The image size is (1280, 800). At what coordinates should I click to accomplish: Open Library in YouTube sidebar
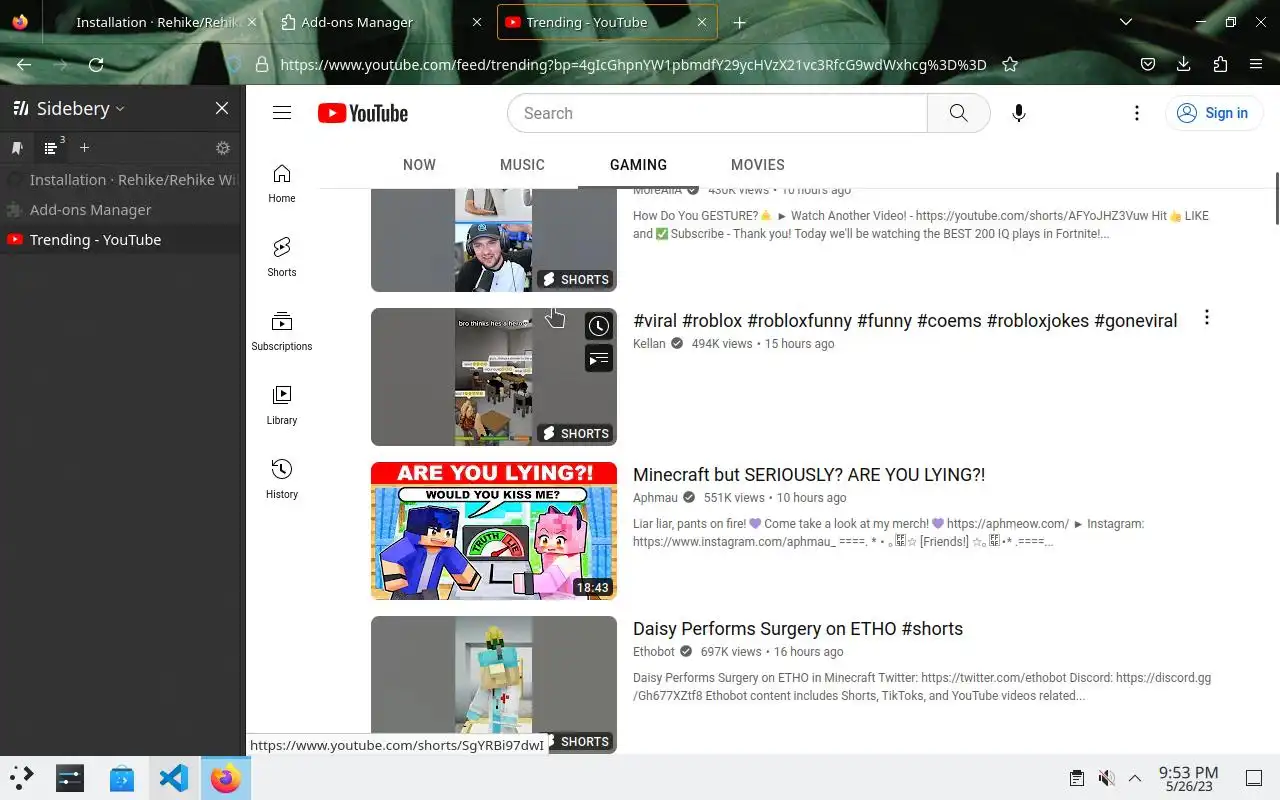pos(282,406)
